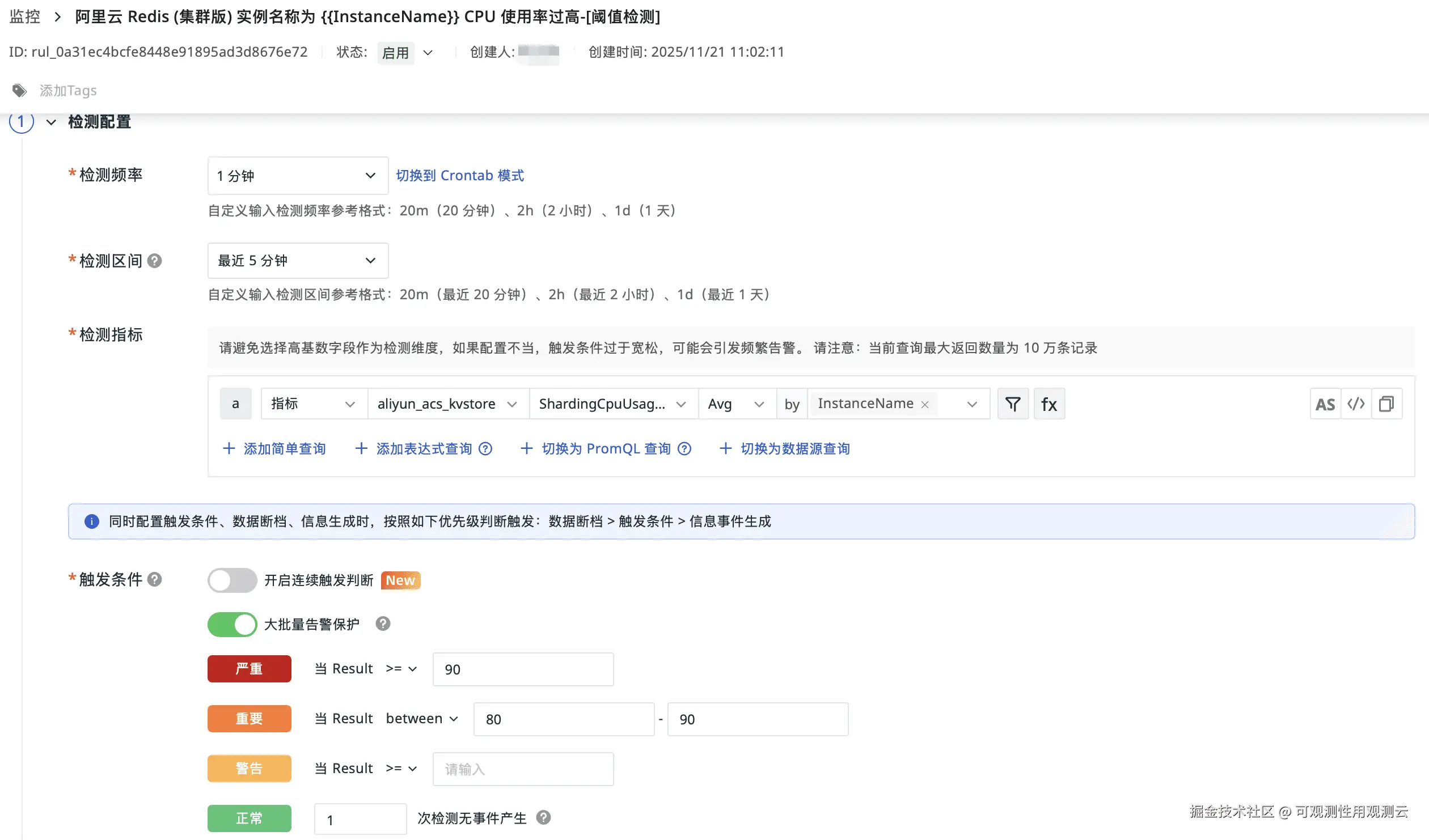
Task: Open the Avg aggregation dropdown
Action: 736,404
